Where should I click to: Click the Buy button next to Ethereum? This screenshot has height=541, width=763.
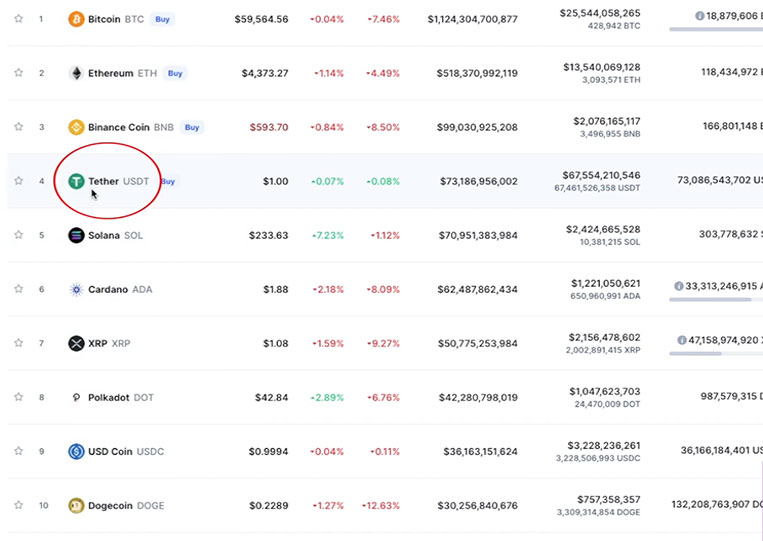point(175,73)
